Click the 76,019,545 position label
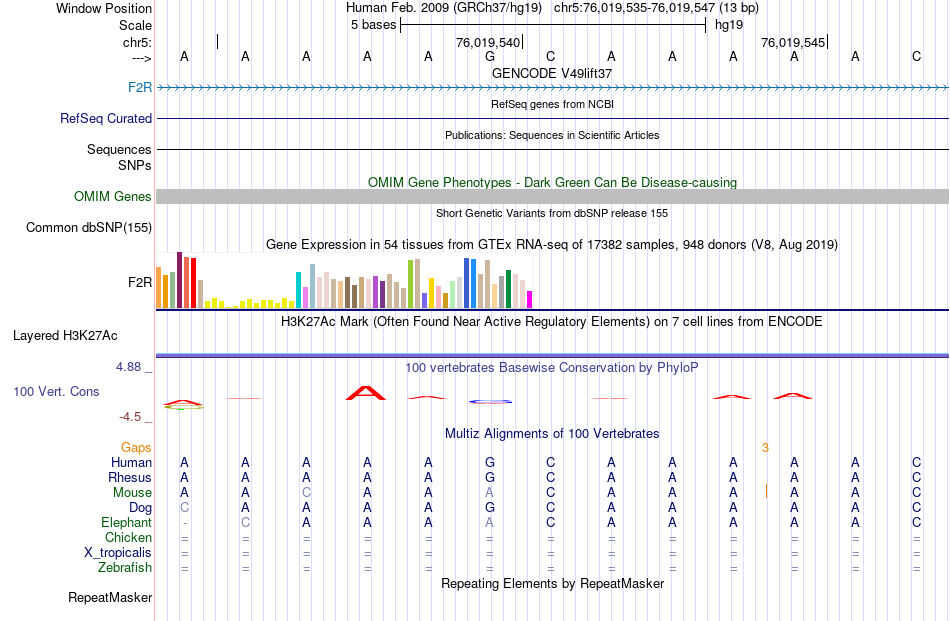This screenshot has height=621, width=950. click(793, 42)
